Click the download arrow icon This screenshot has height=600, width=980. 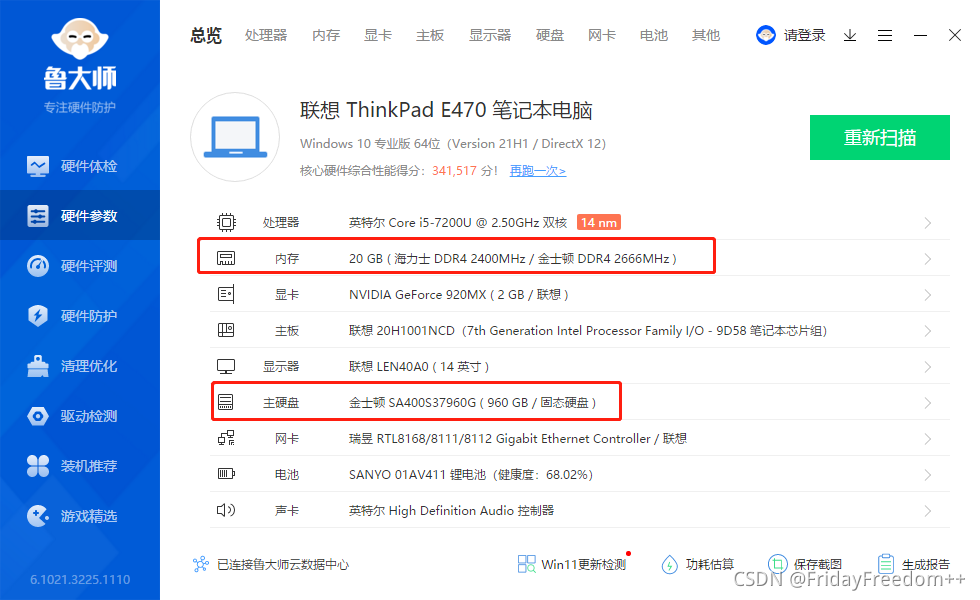850,36
